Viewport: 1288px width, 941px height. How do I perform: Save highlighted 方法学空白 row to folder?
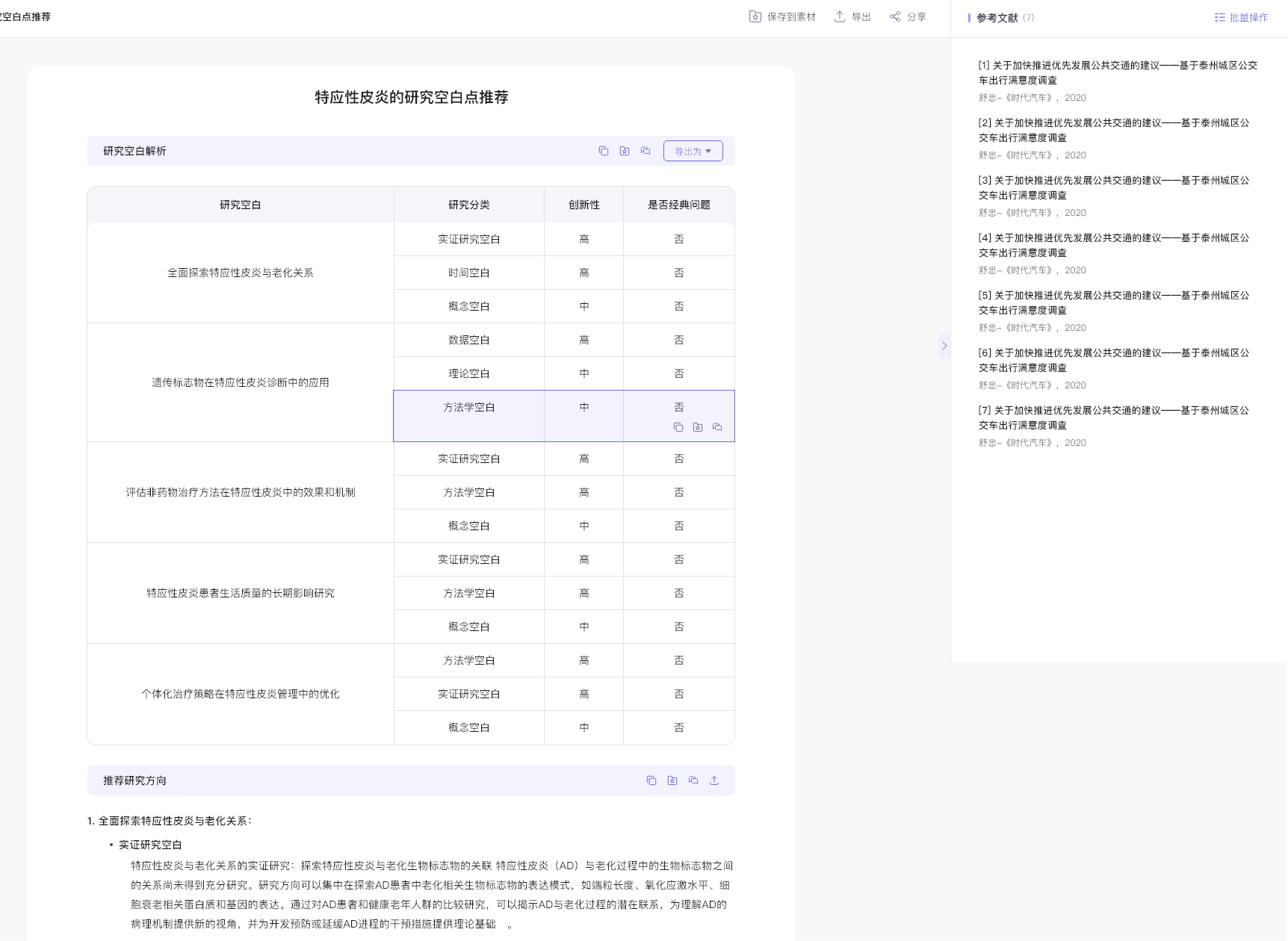click(x=698, y=427)
